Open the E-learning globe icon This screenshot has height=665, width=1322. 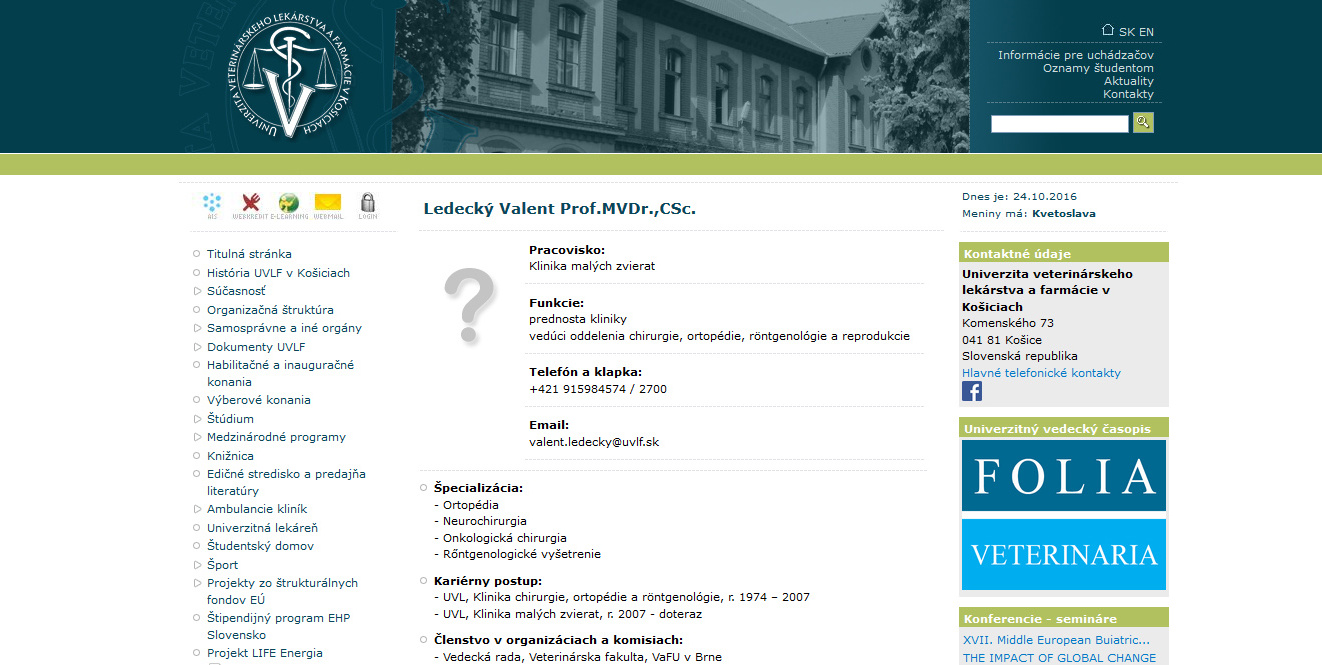(x=289, y=204)
